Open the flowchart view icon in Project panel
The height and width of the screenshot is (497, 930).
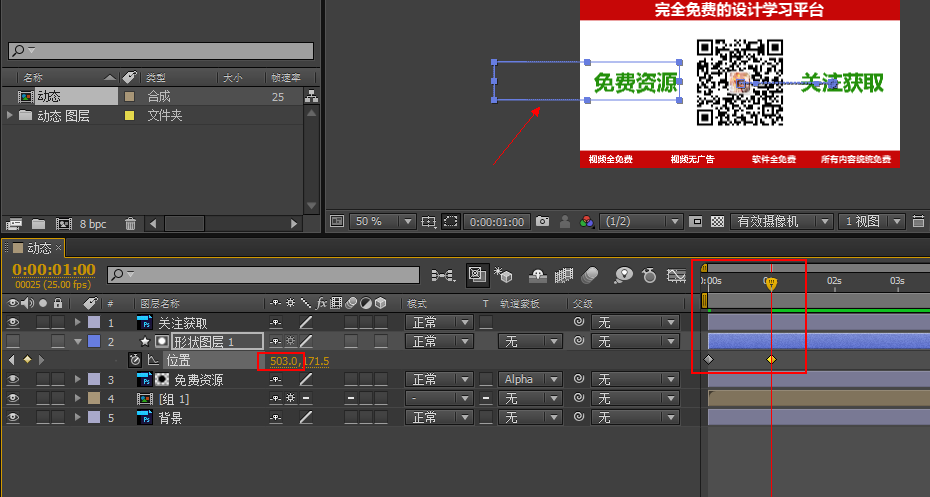coord(311,96)
